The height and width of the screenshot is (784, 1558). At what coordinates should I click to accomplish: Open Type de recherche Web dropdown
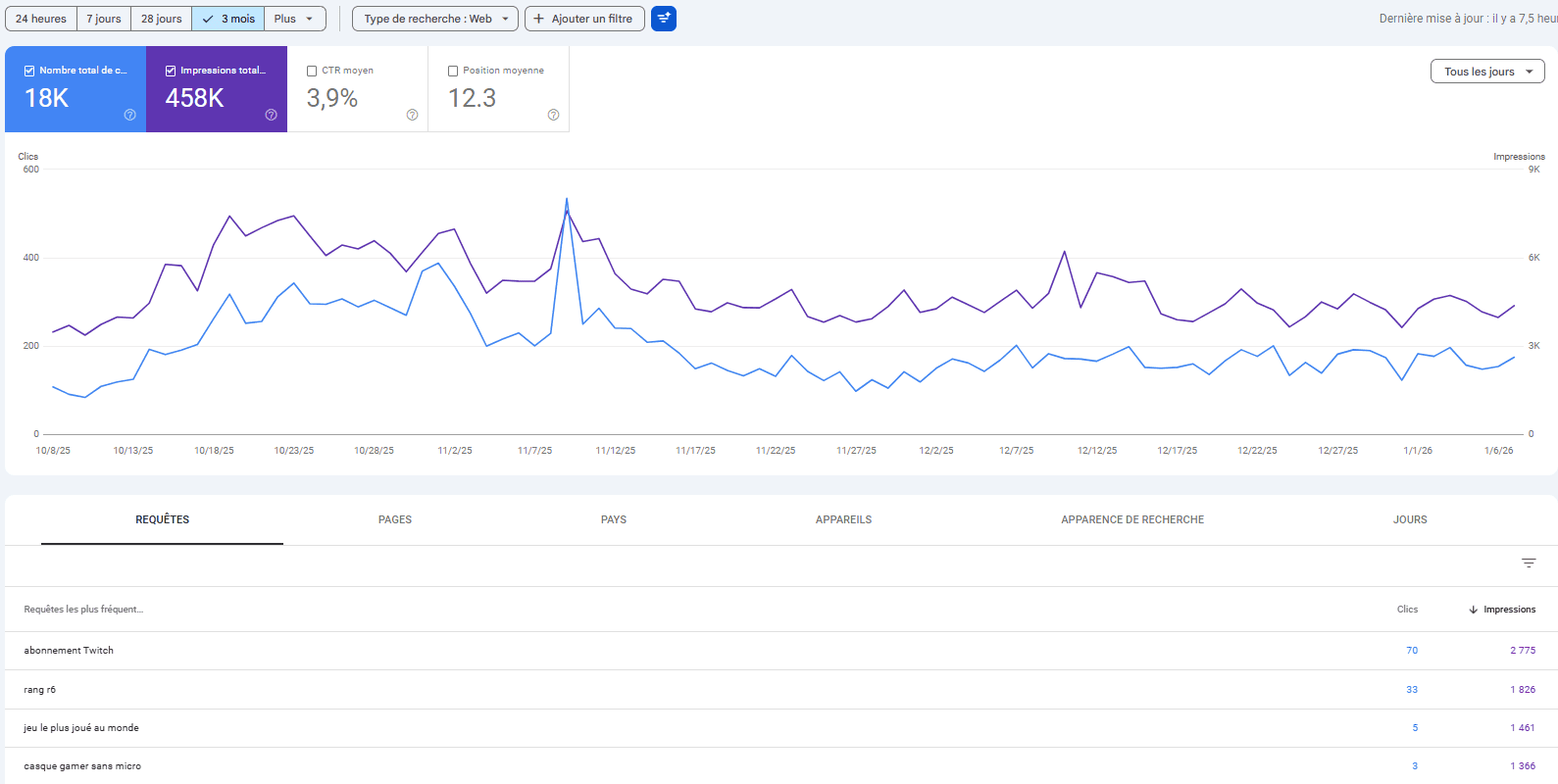435,19
